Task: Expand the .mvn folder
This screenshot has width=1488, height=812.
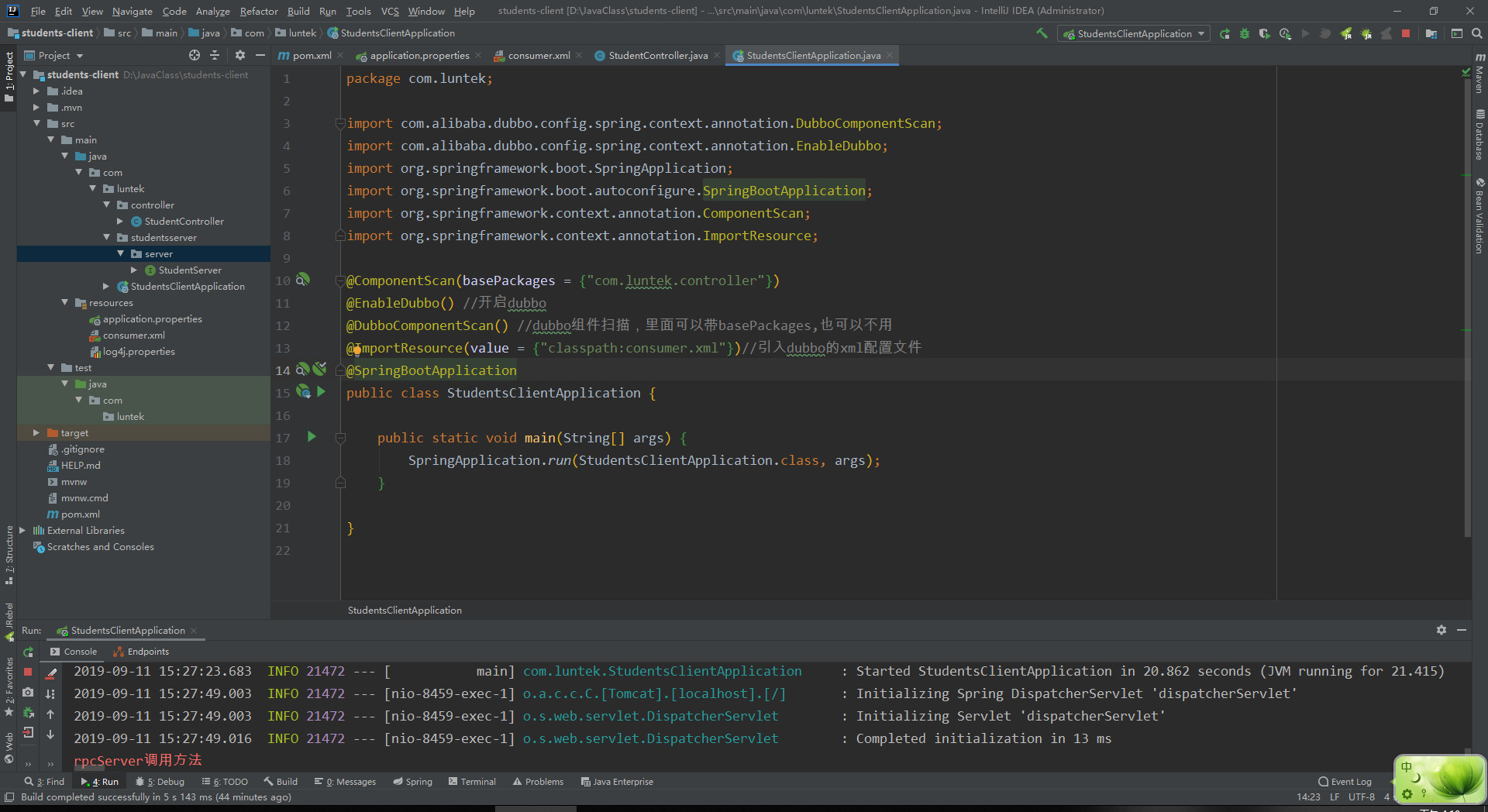Action: pos(36,107)
